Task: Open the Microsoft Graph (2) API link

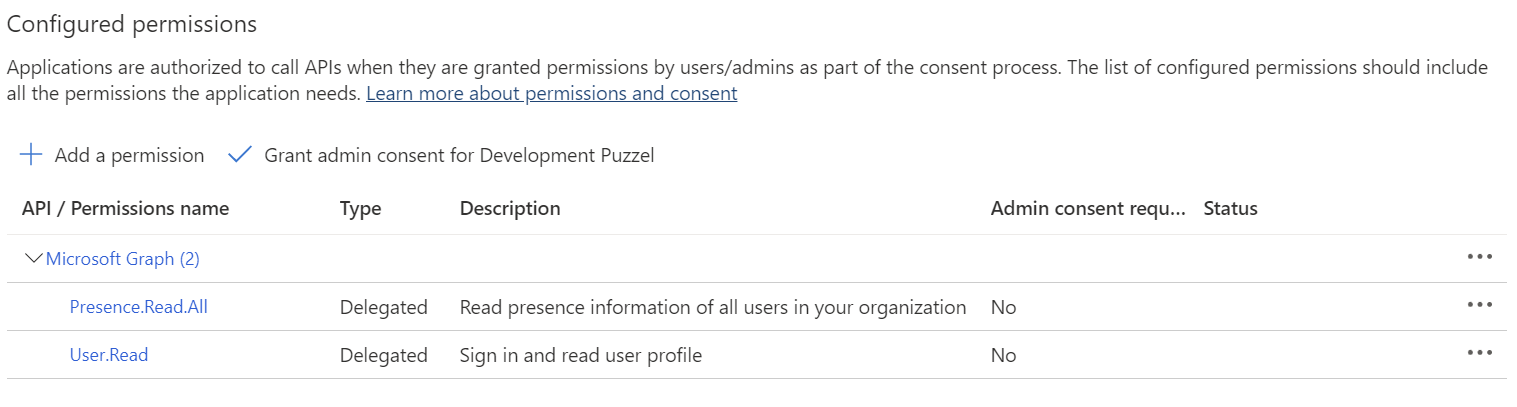Action: pos(123,259)
